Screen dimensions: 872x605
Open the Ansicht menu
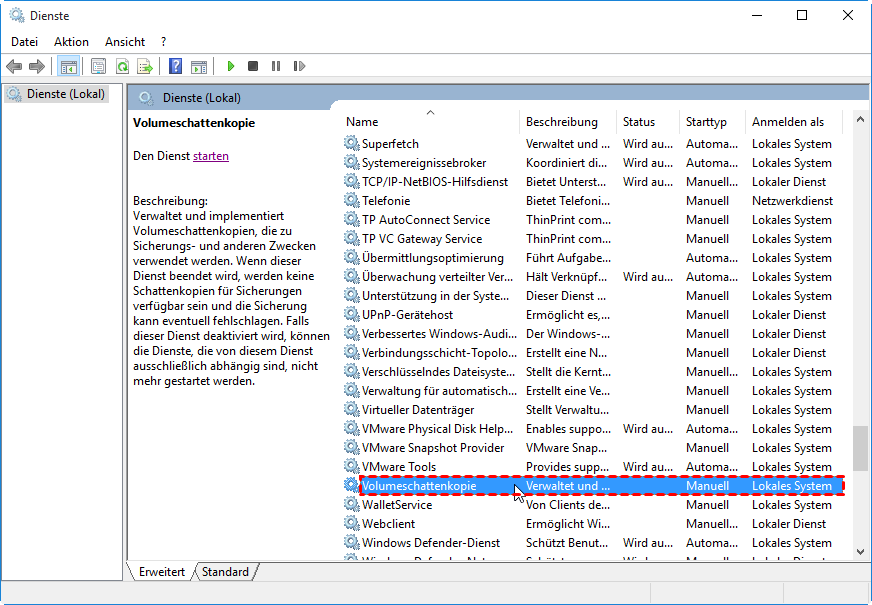point(125,42)
